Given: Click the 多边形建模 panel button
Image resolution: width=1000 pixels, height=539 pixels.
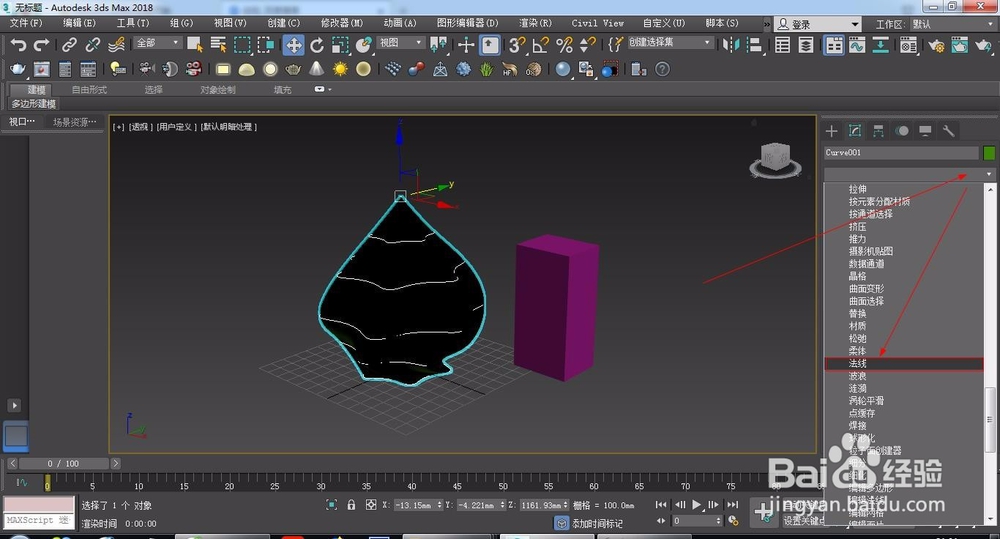Looking at the screenshot, I should [34, 104].
